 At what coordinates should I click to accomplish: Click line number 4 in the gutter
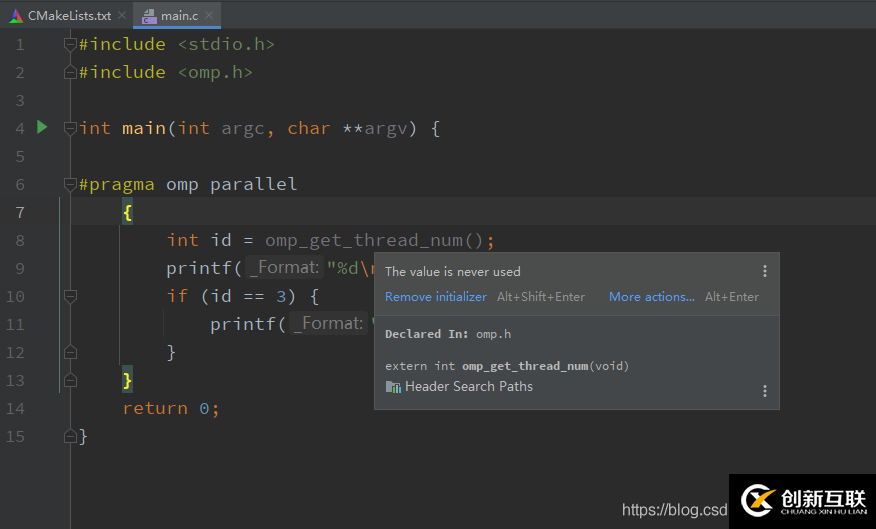click(20, 128)
